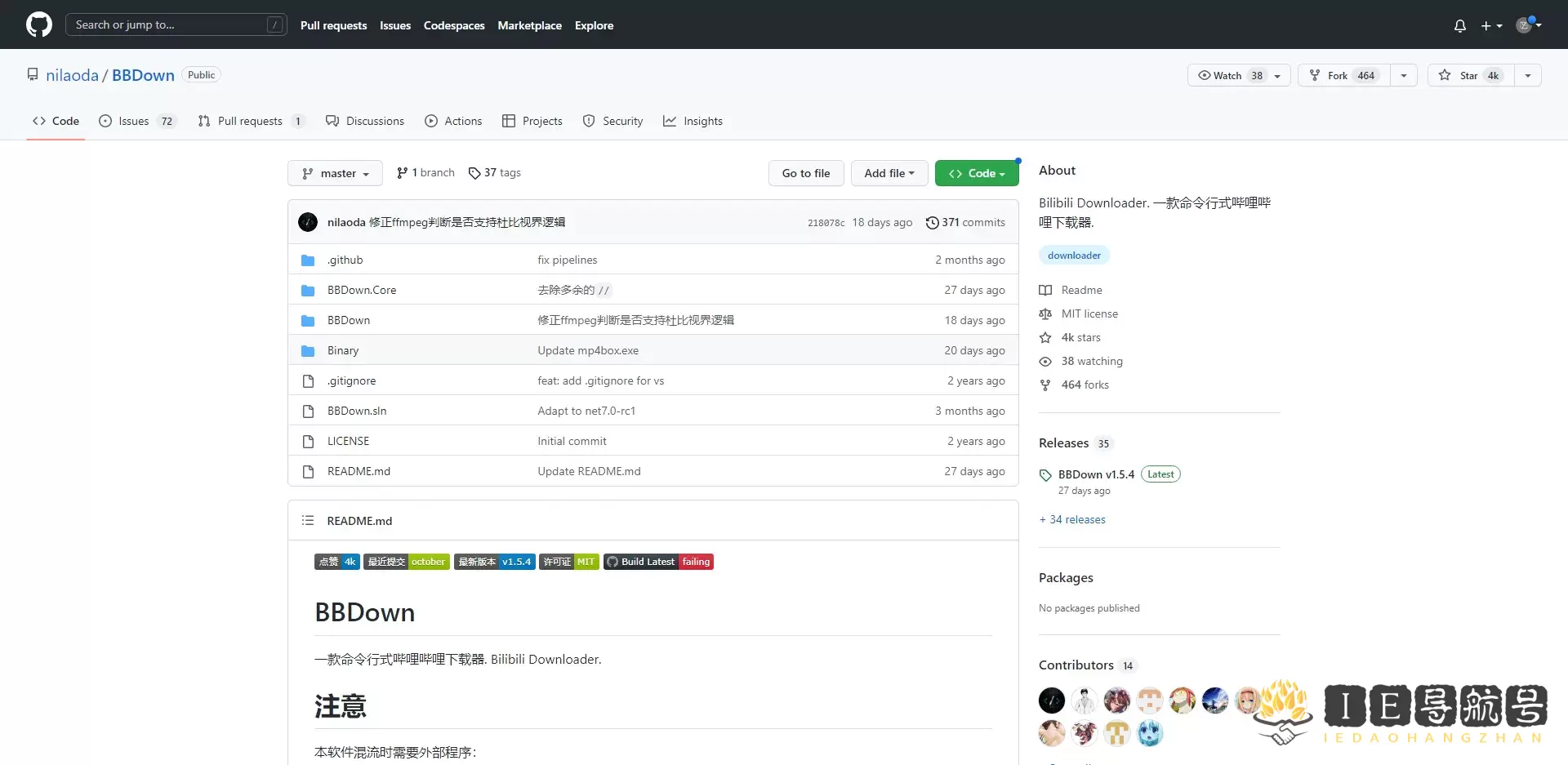Viewport: 1568px width, 765px height.
Task: Click the README table of contents icon
Action: pos(308,520)
